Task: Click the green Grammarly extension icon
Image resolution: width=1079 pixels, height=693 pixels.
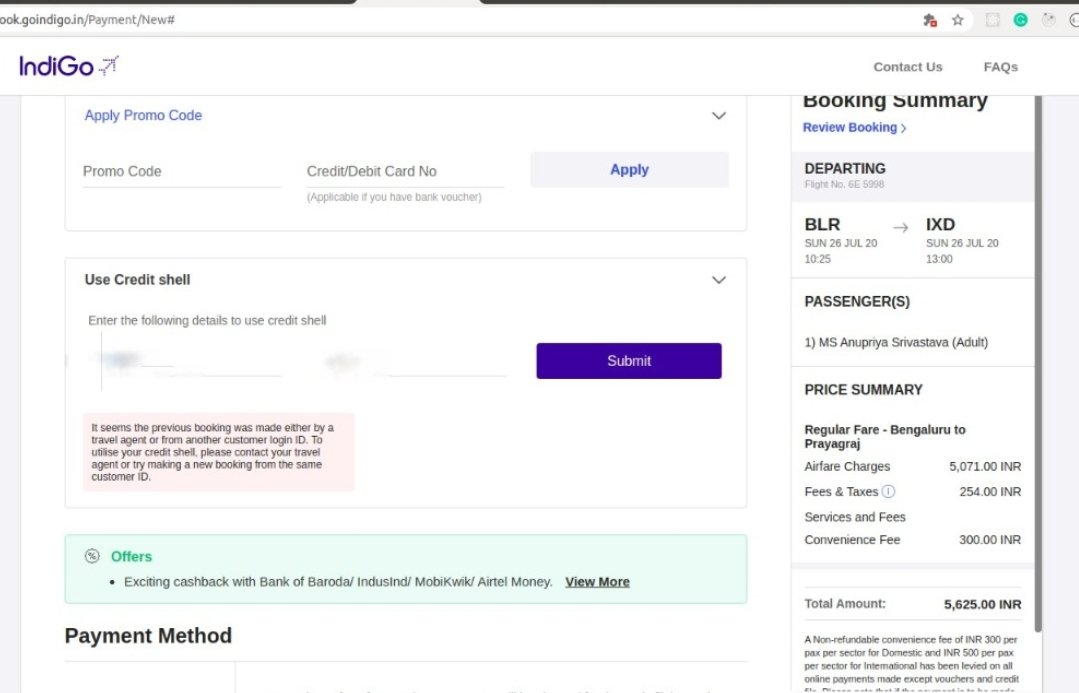Action: pyautogui.click(x=1021, y=20)
